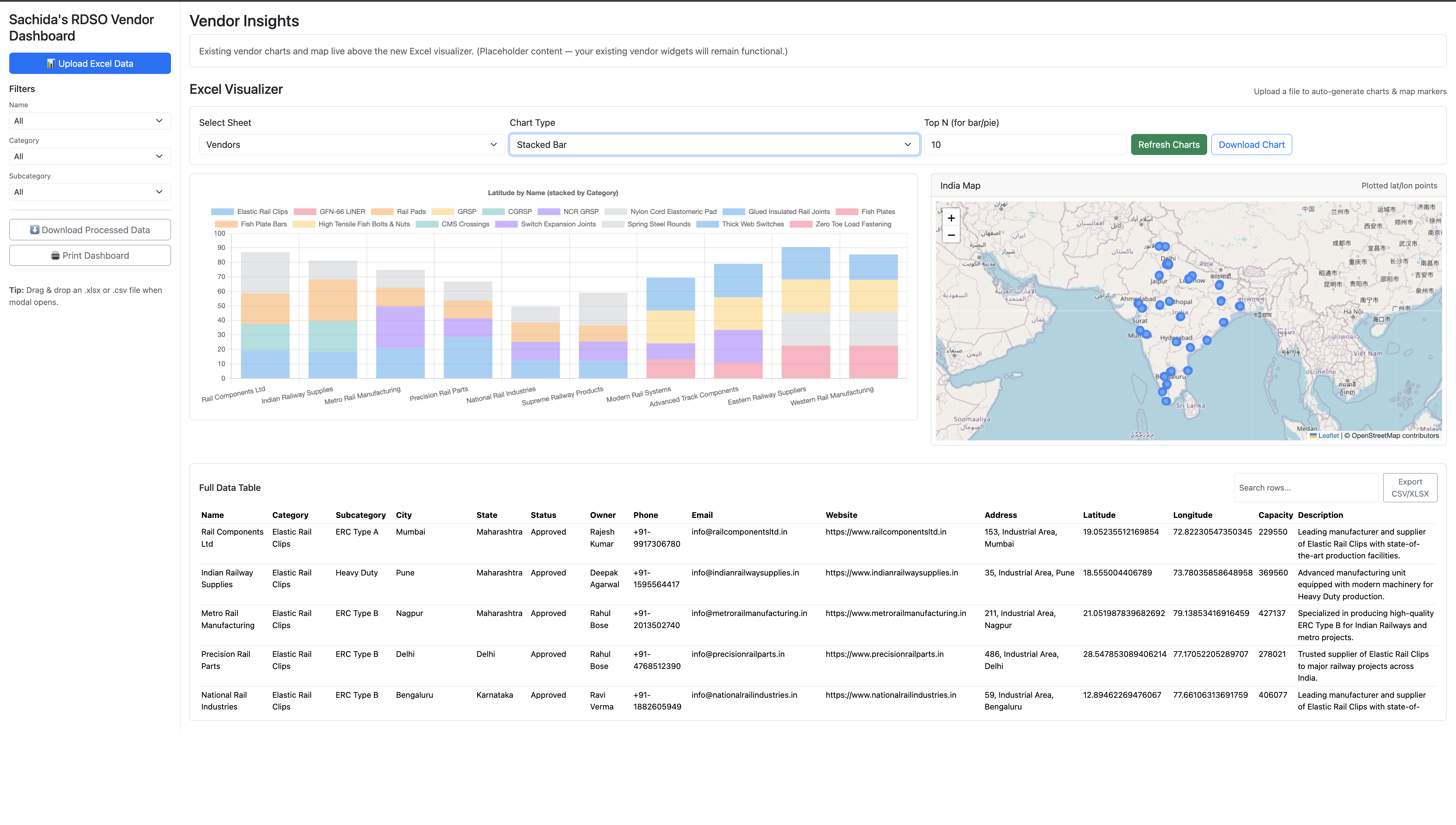
Task: Click the Print Dashboard button
Action: [90, 256]
